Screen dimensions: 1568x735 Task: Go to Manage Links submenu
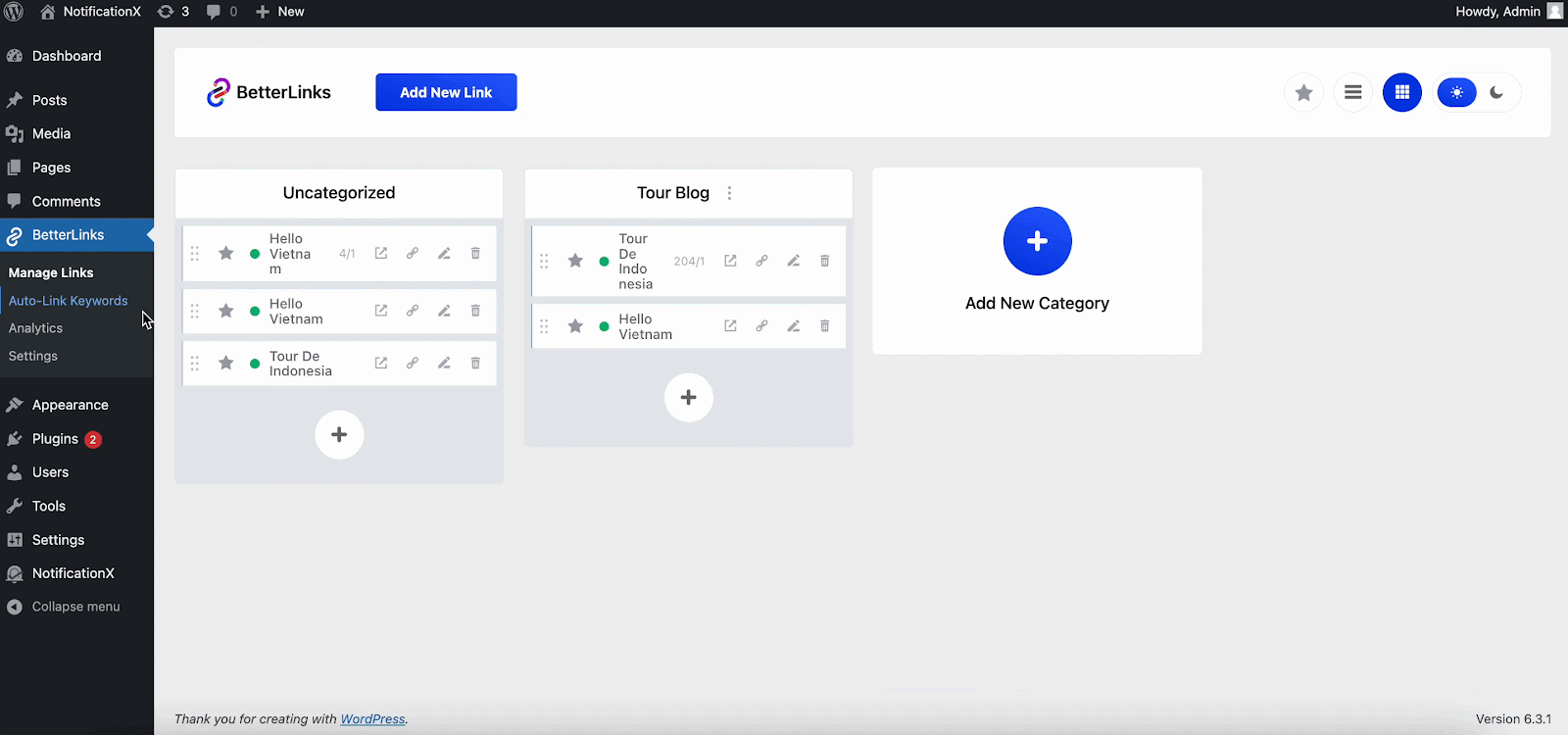51,272
